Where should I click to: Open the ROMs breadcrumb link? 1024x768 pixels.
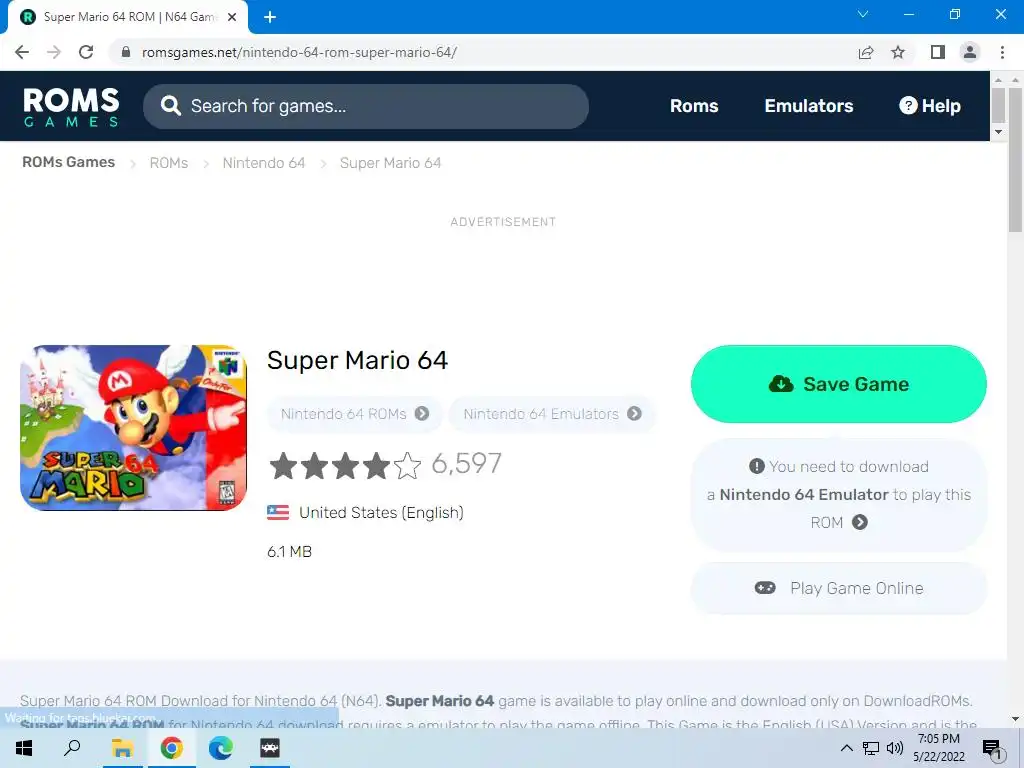click(x=168, y=163)
